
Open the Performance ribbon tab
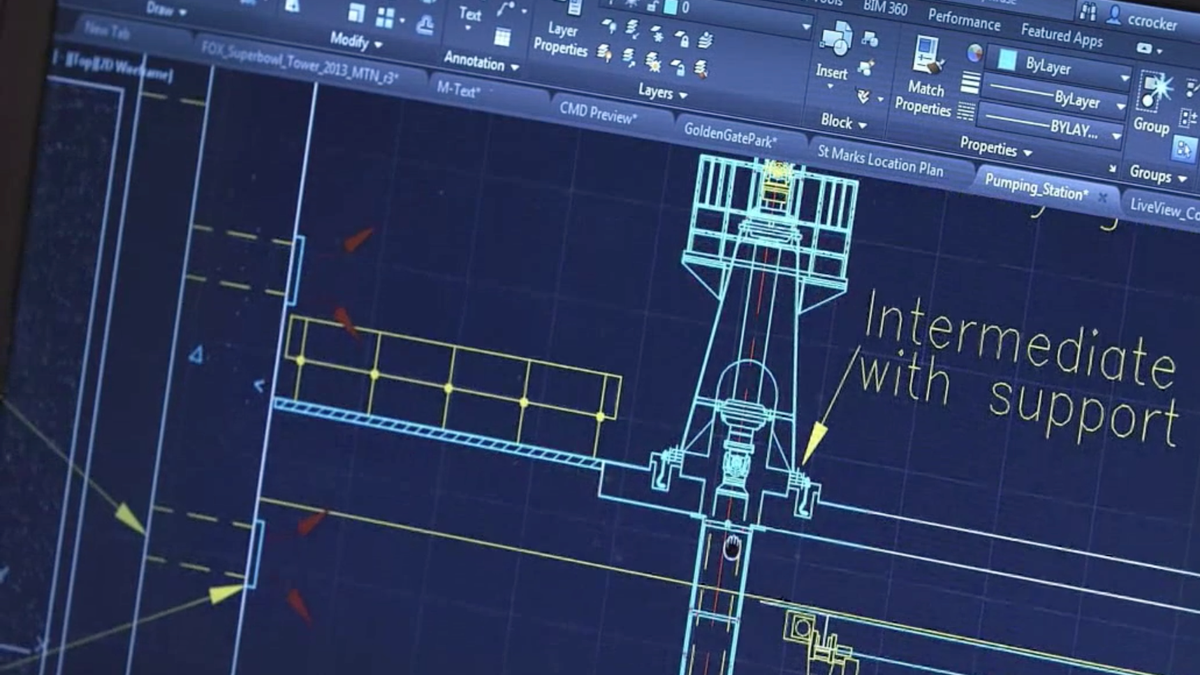(x=964, y=20)
